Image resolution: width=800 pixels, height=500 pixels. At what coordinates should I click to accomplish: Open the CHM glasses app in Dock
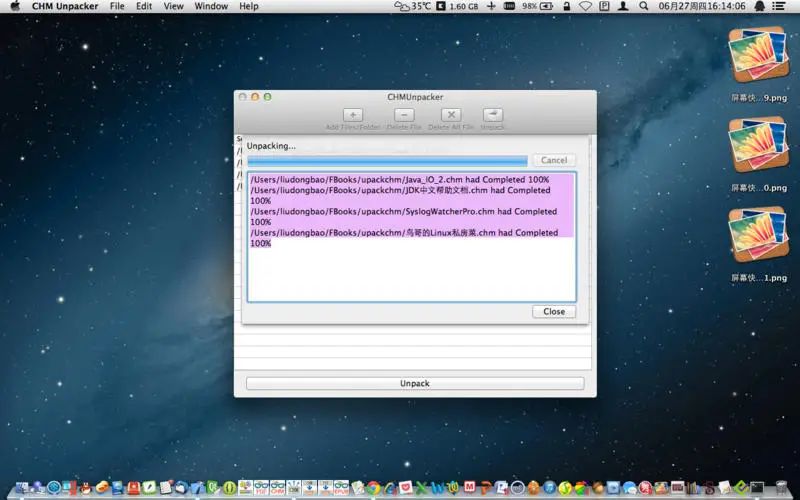tap(277, 488)
